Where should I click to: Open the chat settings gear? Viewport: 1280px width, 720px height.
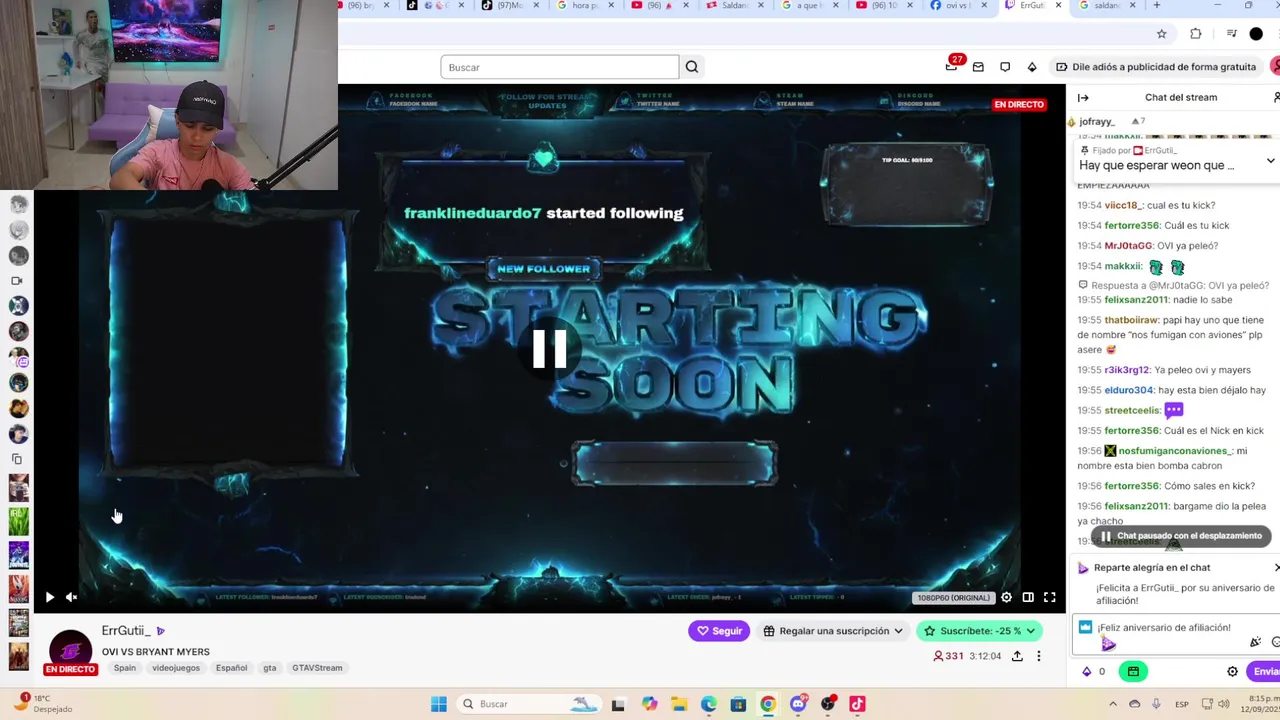pos(1232,672)
